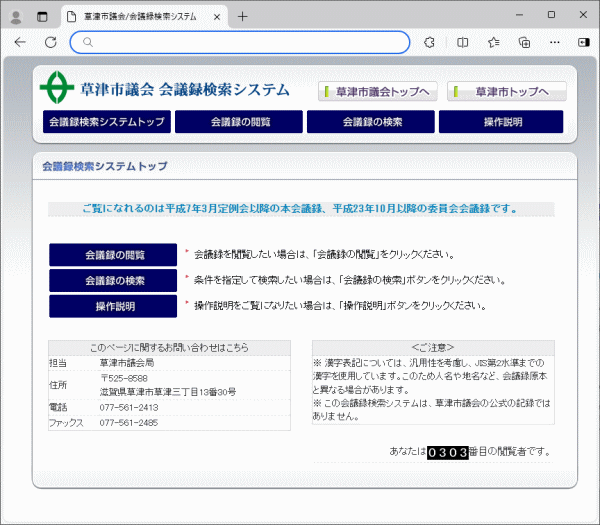This screenshot has width=600, height=525.
Task: Click the fax number 077-561-2485
Action: (129, 423)
